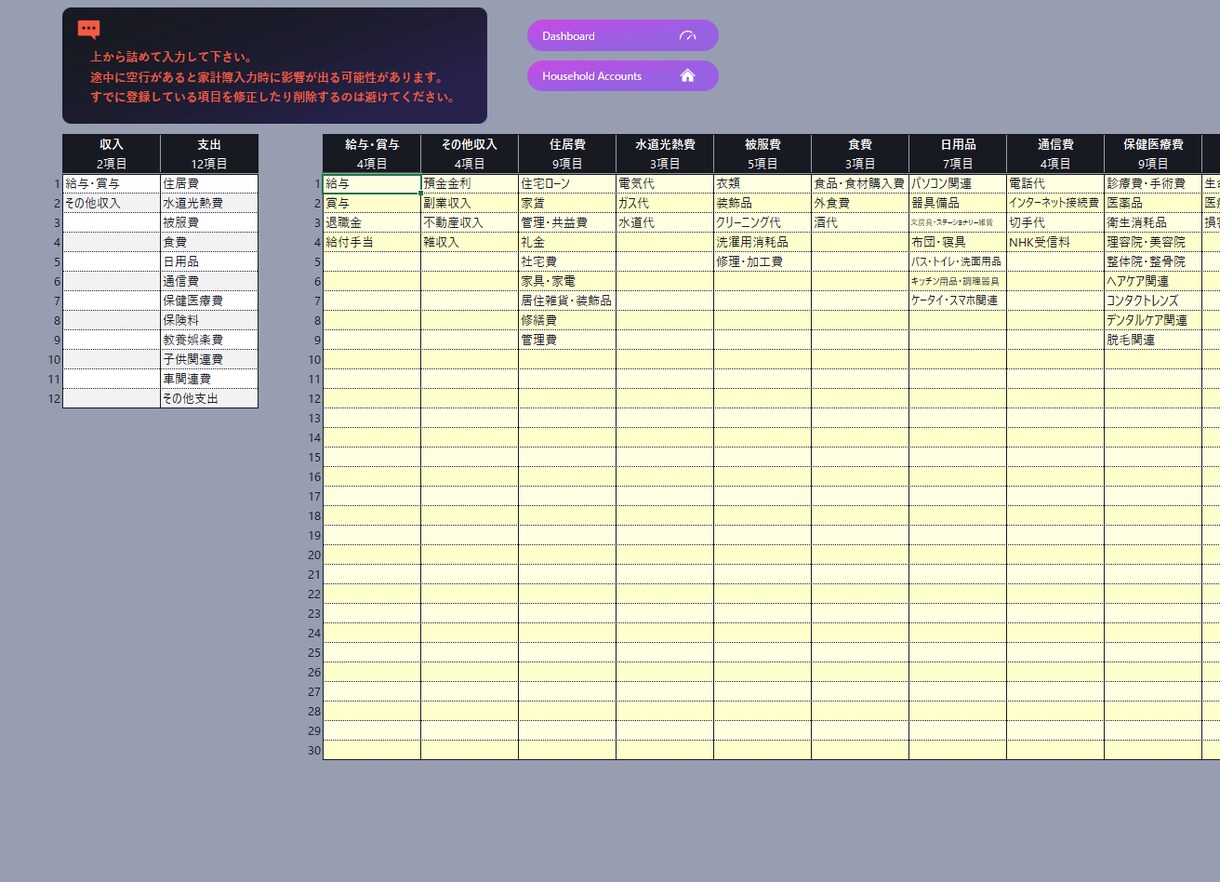This screenshot has height=882, width=1220.
Task: Select the 雑収入 cell
Action: pos(470,242)
